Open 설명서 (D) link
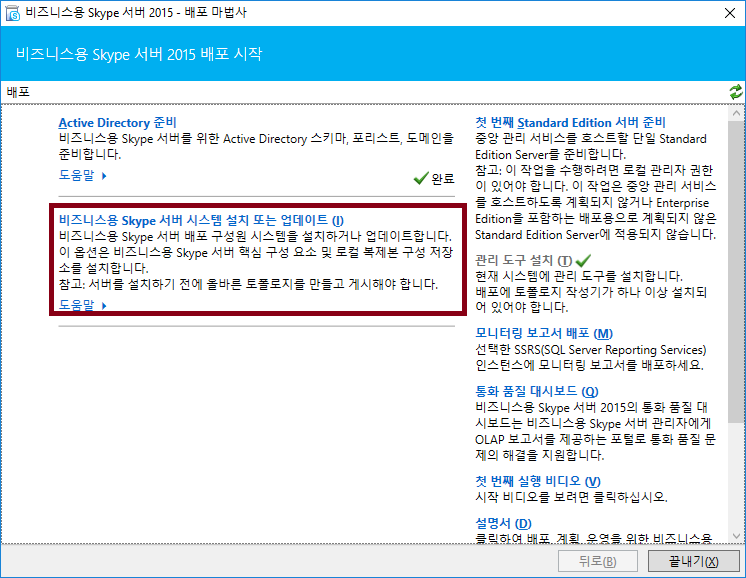This screenshot has height=578, width=746. (503, 523)
